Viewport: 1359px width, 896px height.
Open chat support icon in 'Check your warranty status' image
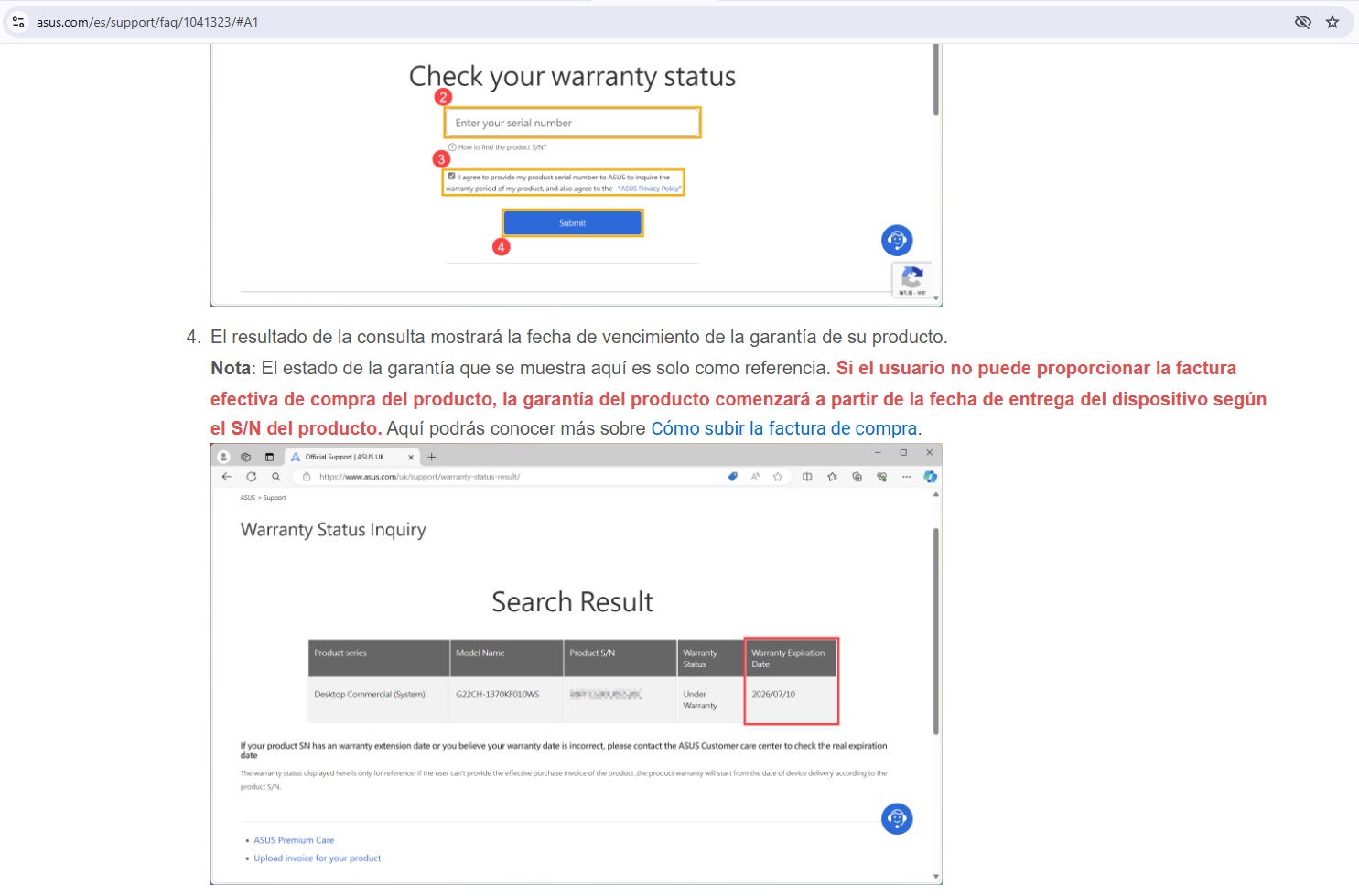897,240
